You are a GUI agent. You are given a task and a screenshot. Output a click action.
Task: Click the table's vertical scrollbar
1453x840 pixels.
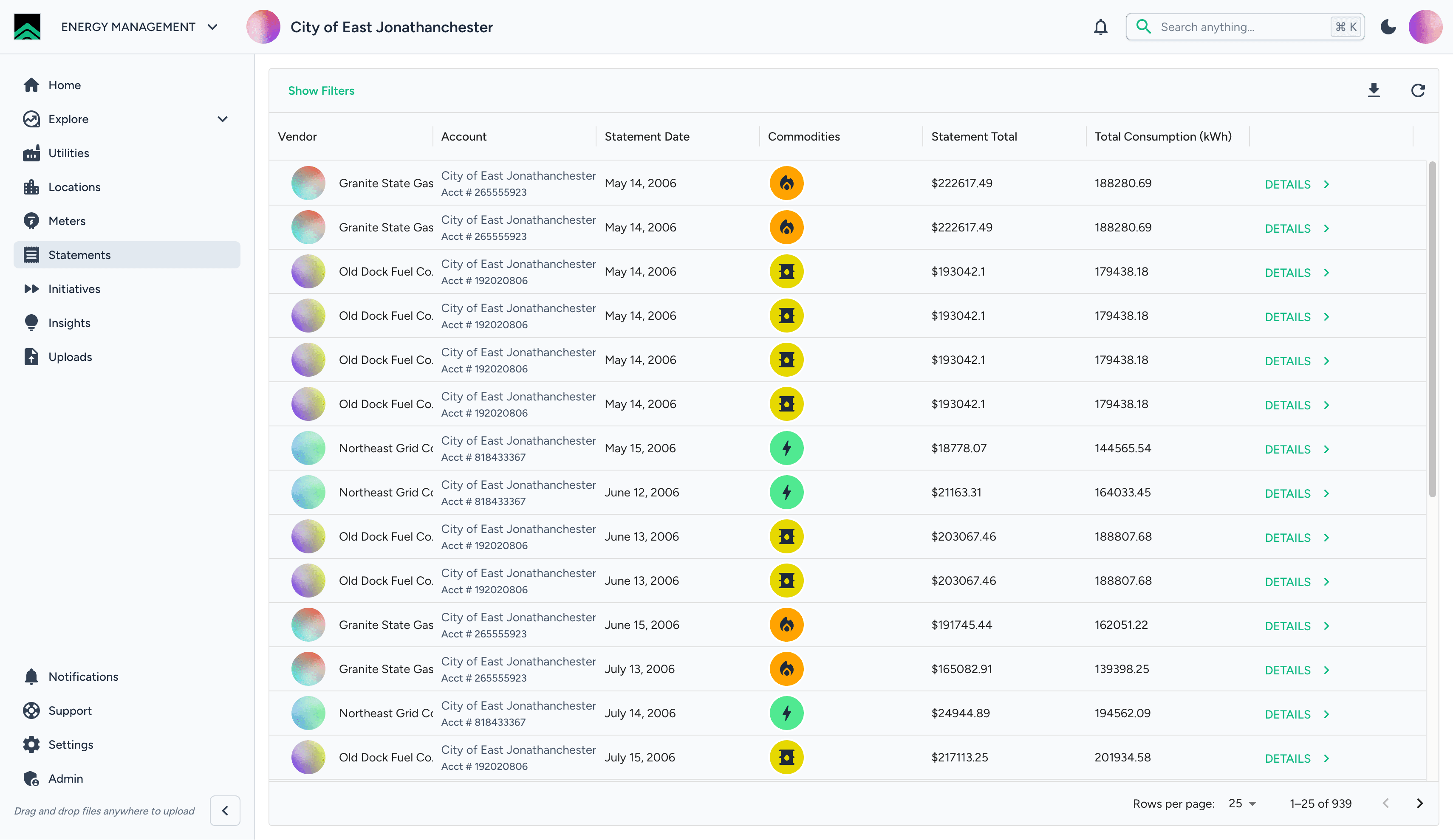[1432, 329]
